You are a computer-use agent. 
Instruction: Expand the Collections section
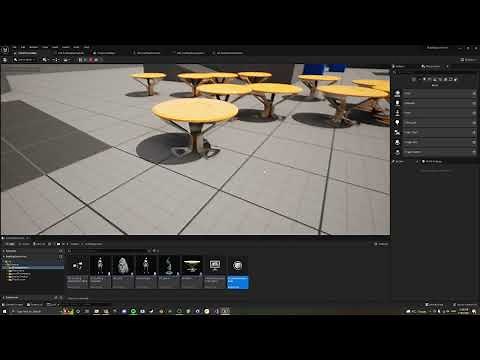pos(11,297)
